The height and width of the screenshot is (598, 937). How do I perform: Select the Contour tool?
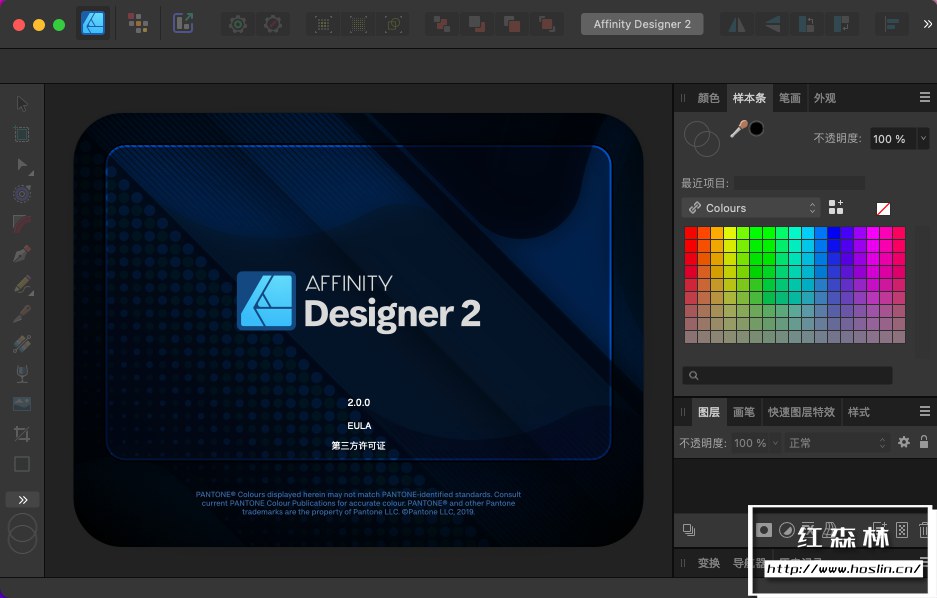(22, 194)
